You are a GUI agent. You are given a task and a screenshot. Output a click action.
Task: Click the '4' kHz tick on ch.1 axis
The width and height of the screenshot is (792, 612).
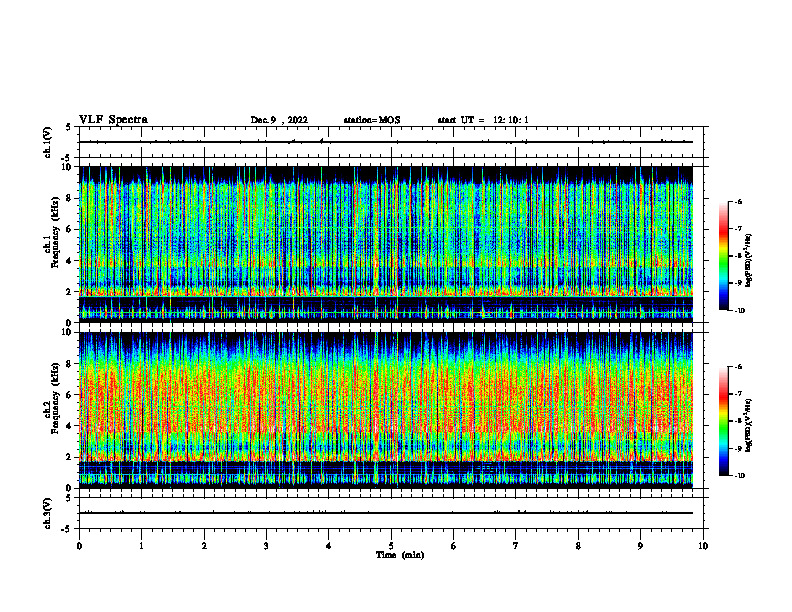(70, 261)
